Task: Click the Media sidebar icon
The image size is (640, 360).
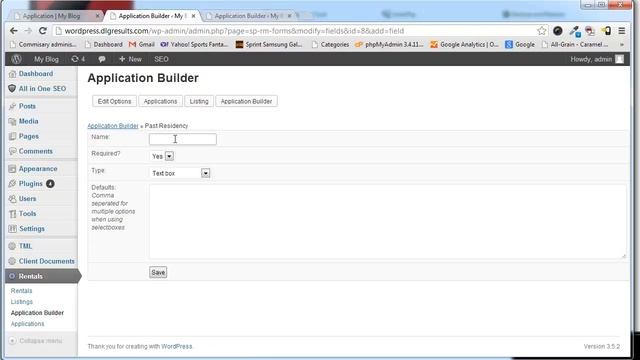Action: click(x=12, y=121)
